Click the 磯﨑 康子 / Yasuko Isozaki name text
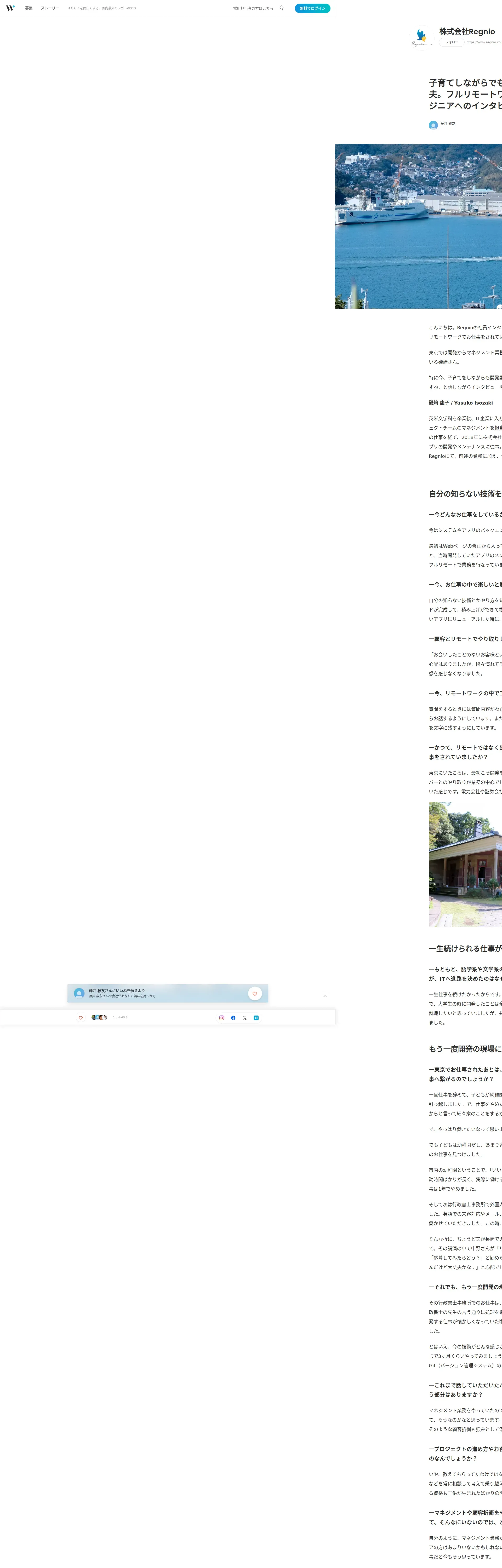 (461, 403)
